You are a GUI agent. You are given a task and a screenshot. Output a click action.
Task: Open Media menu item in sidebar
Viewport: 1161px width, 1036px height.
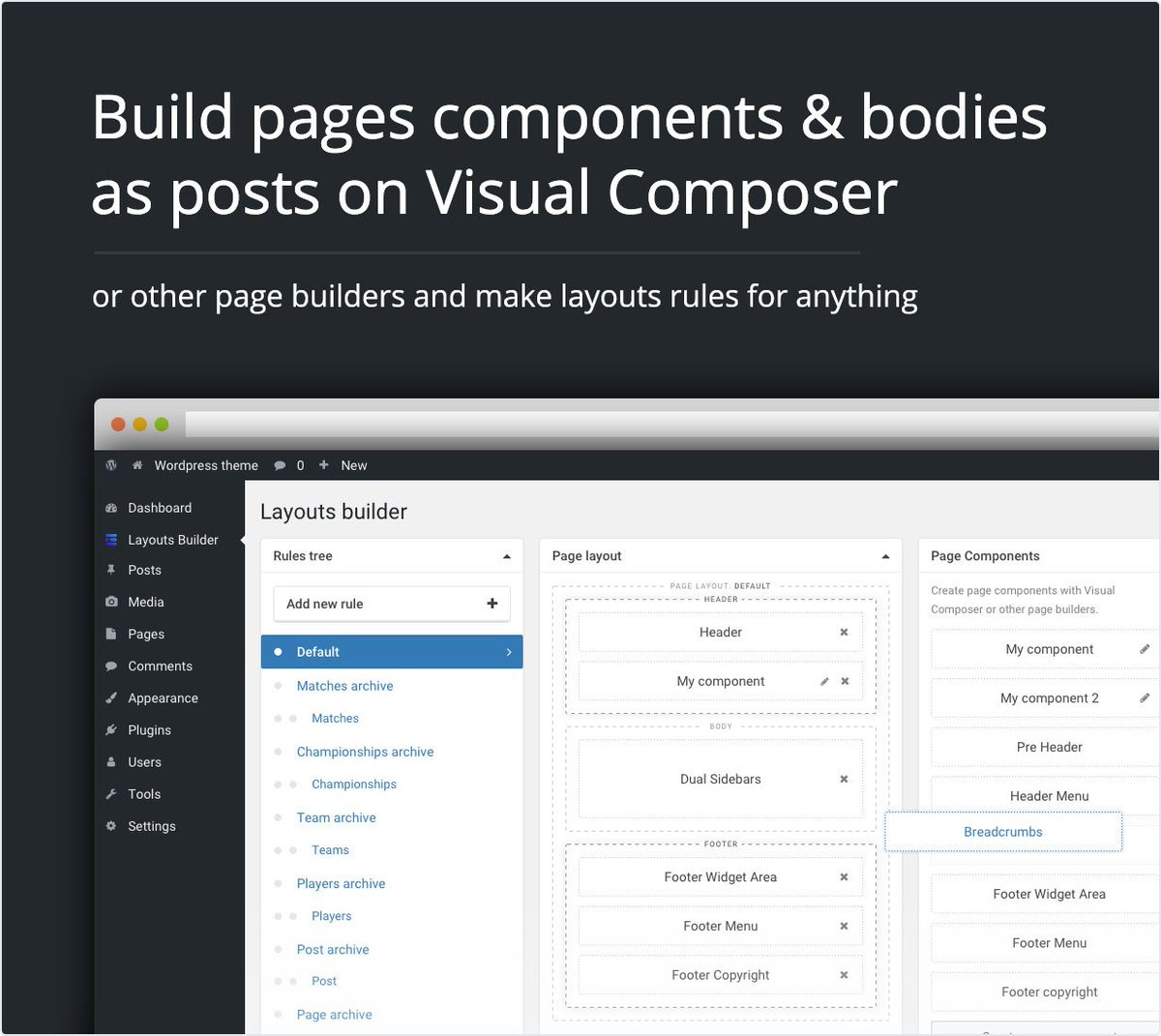tap(146, 602)
